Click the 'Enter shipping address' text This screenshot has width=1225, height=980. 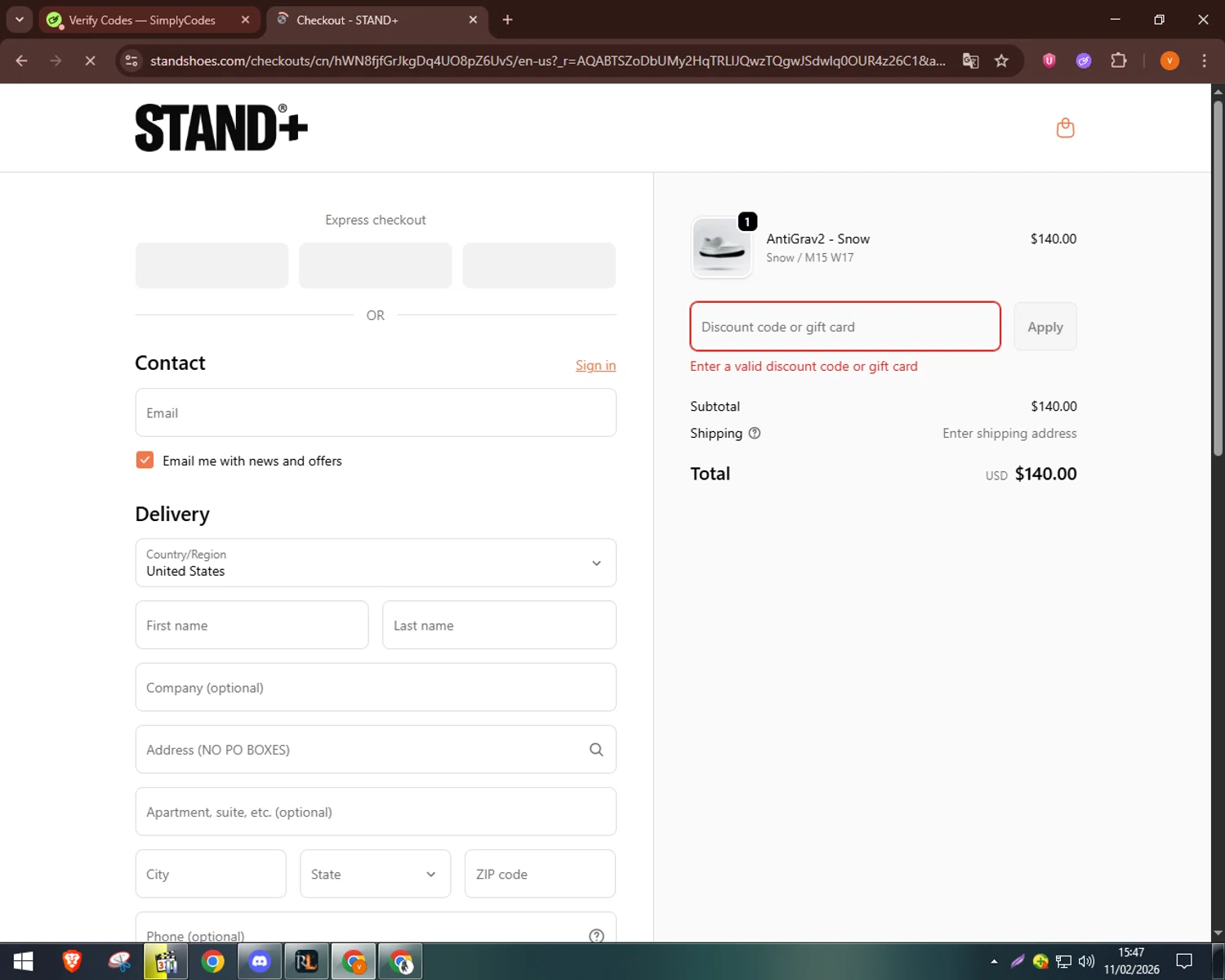(x=1009, y=434)
